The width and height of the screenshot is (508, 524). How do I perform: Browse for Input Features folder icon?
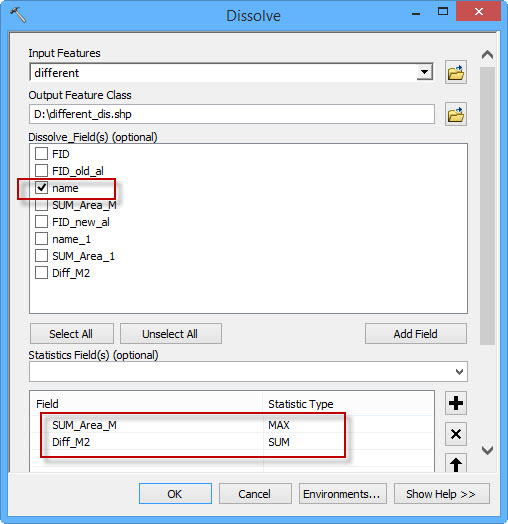point(456,73)
